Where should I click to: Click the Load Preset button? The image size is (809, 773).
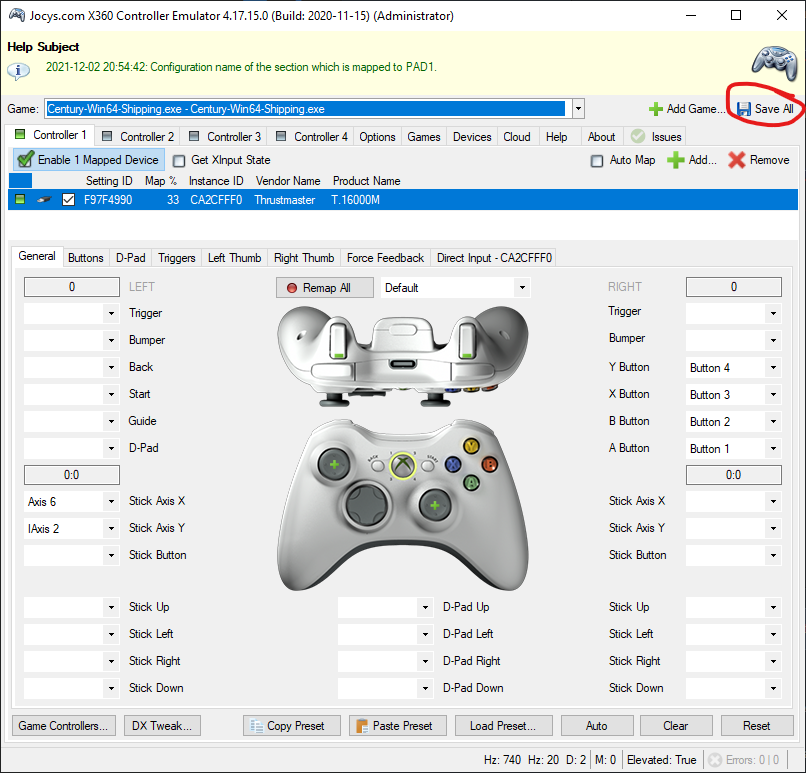503,725
